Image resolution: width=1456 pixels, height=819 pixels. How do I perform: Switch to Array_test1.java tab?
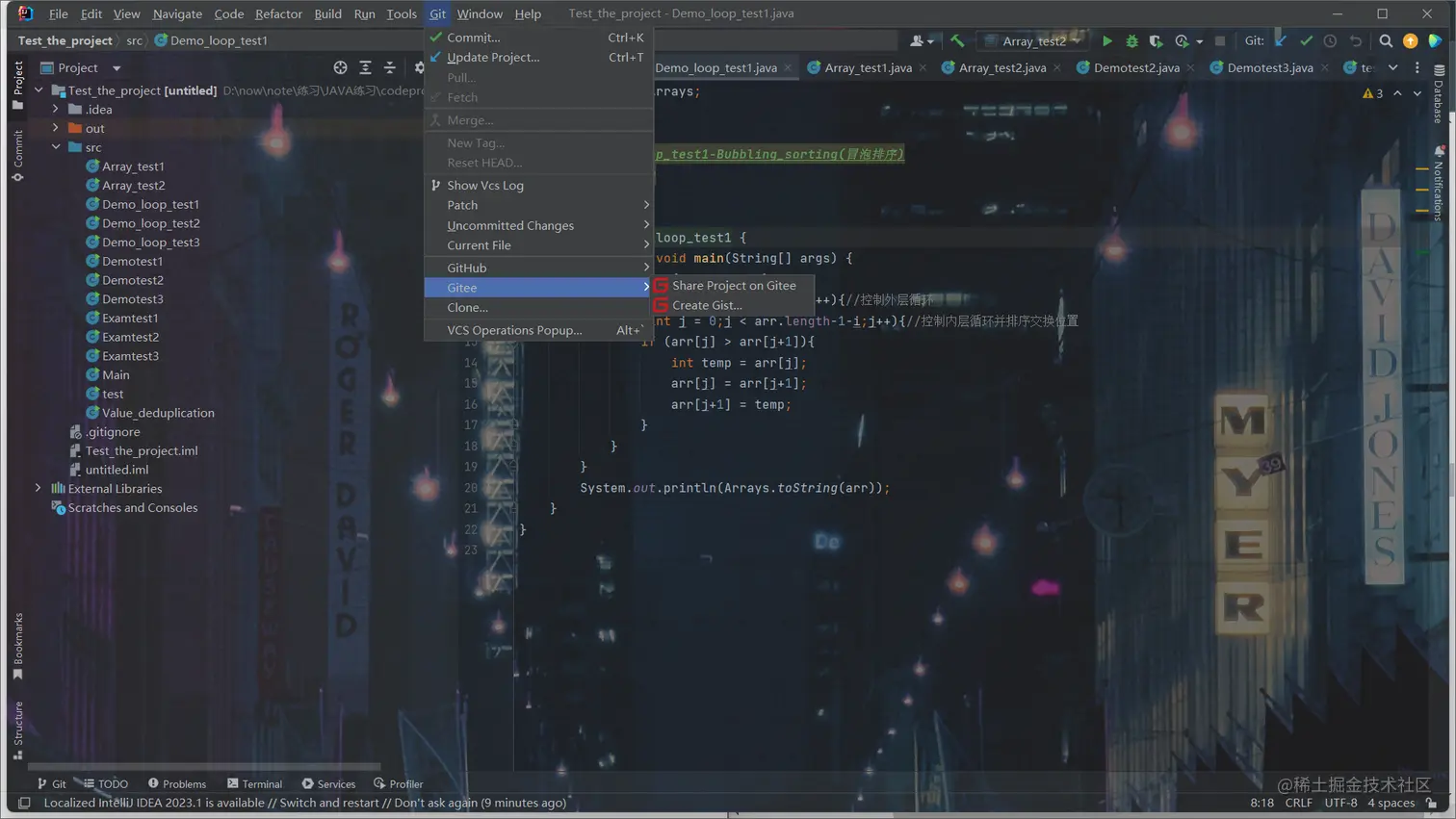868,67
